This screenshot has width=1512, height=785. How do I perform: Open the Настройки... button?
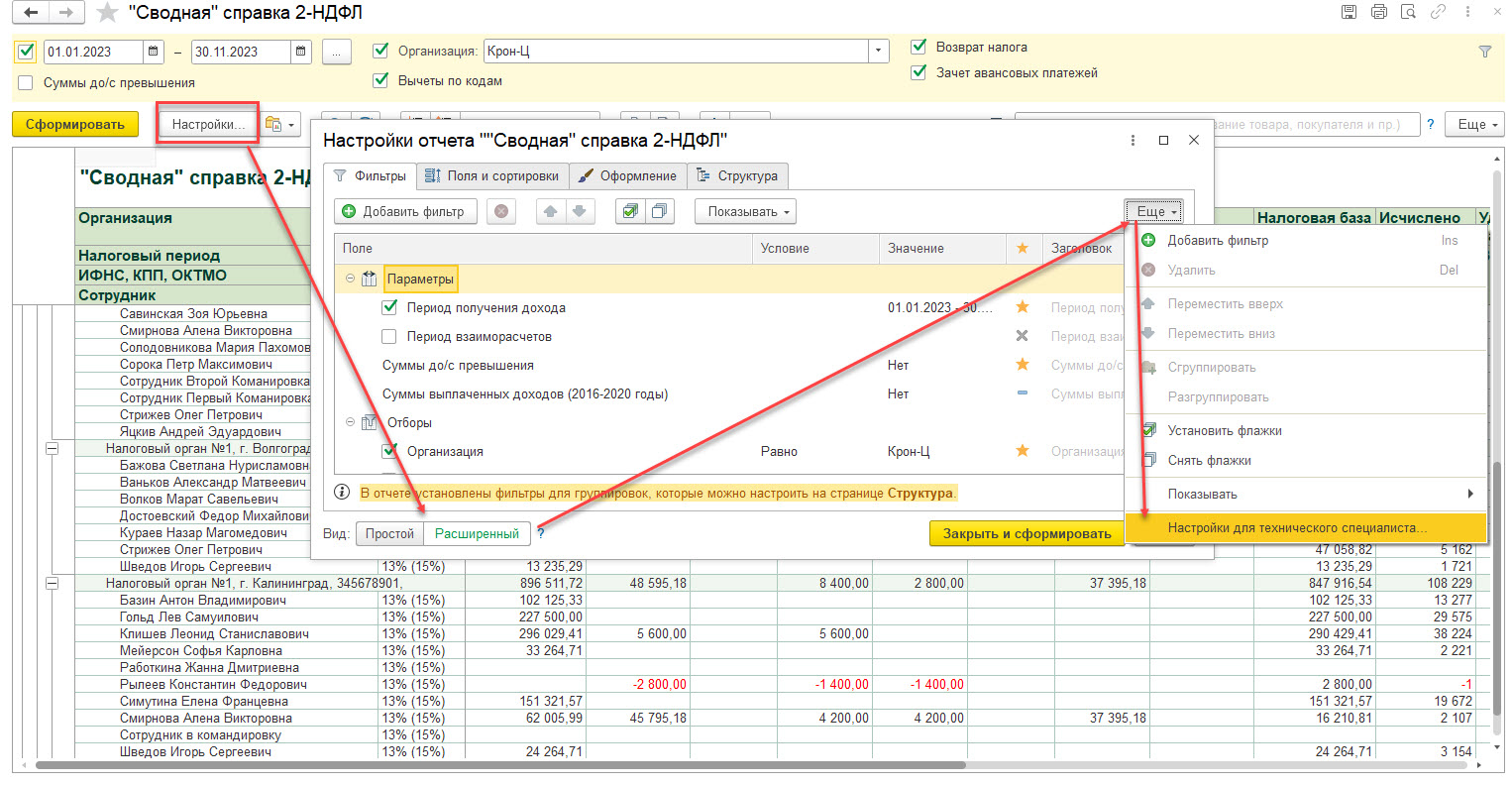(x=208, y=124)
